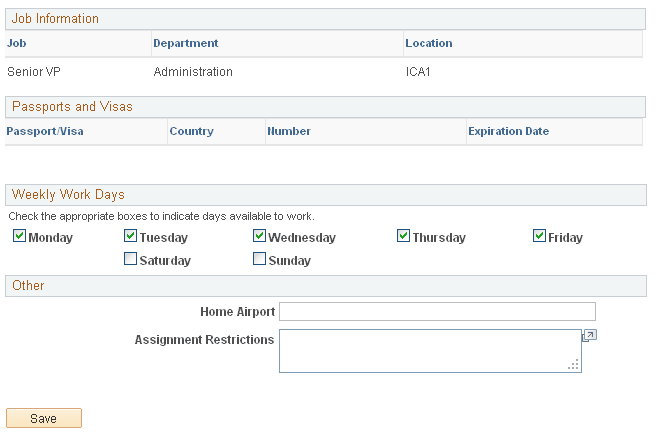Screen dimensions: 668x436
Task: Click the Save button
Action: 44,418
